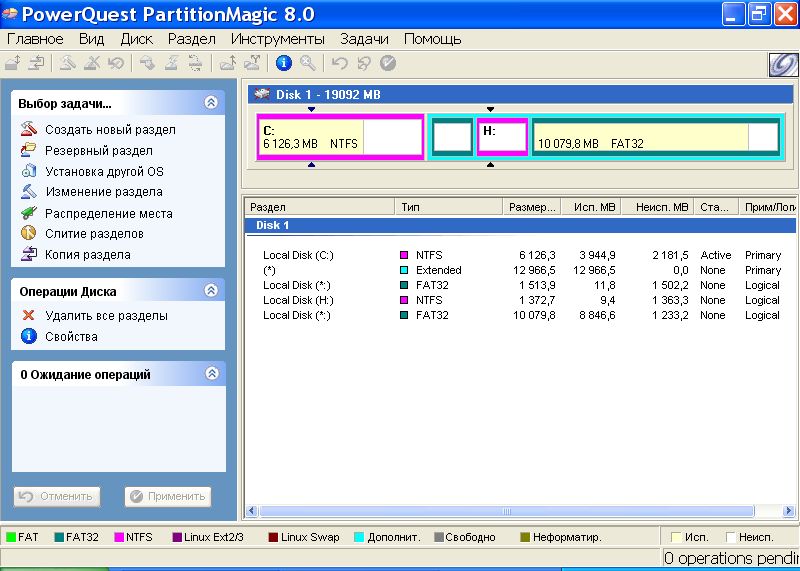
Task: Click the Установка другой OS icon
Action: tap(28, 171)
